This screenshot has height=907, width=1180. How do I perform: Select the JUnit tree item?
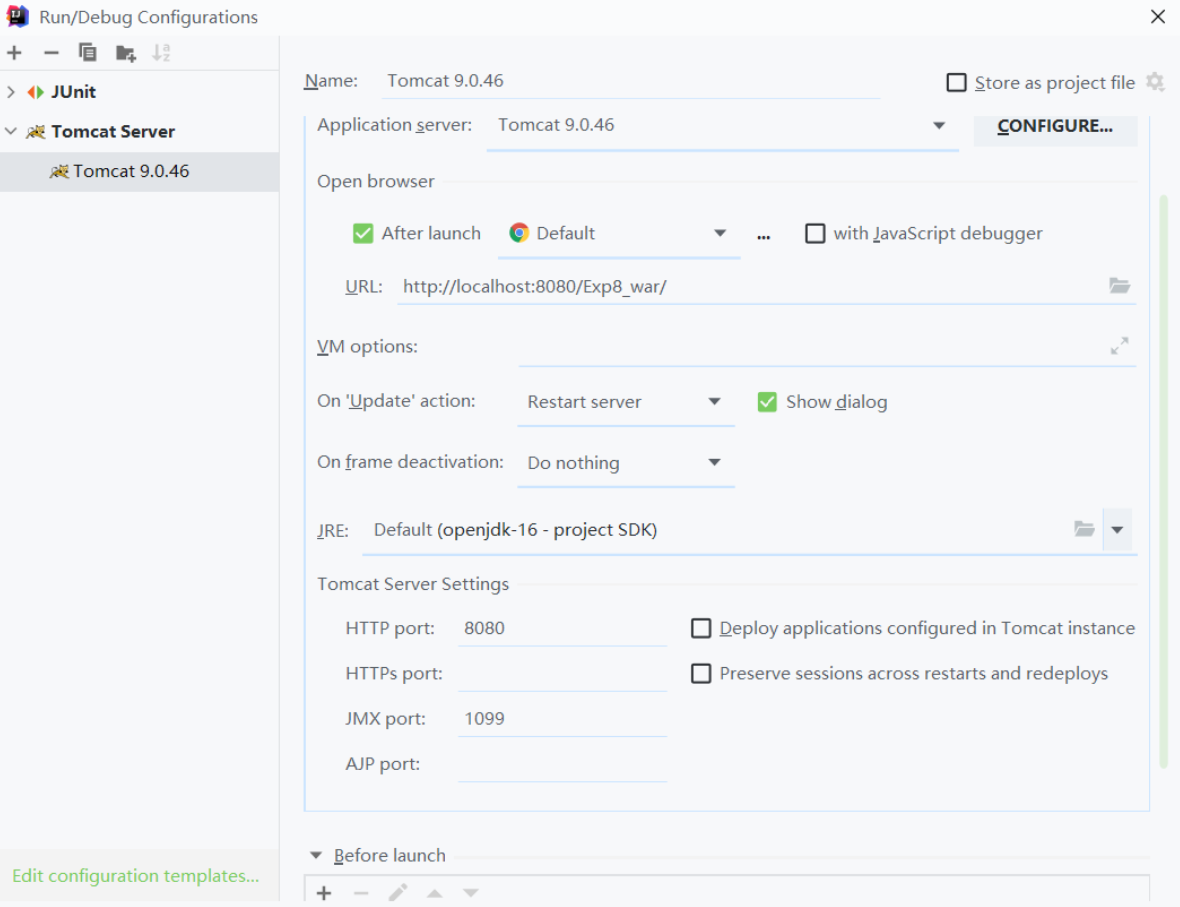point(73,92)
